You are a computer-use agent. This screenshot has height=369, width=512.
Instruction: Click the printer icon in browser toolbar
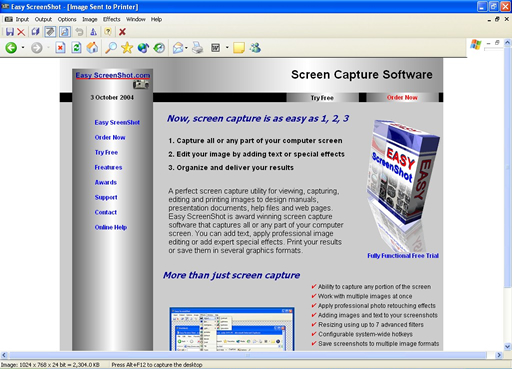[198, 48]
